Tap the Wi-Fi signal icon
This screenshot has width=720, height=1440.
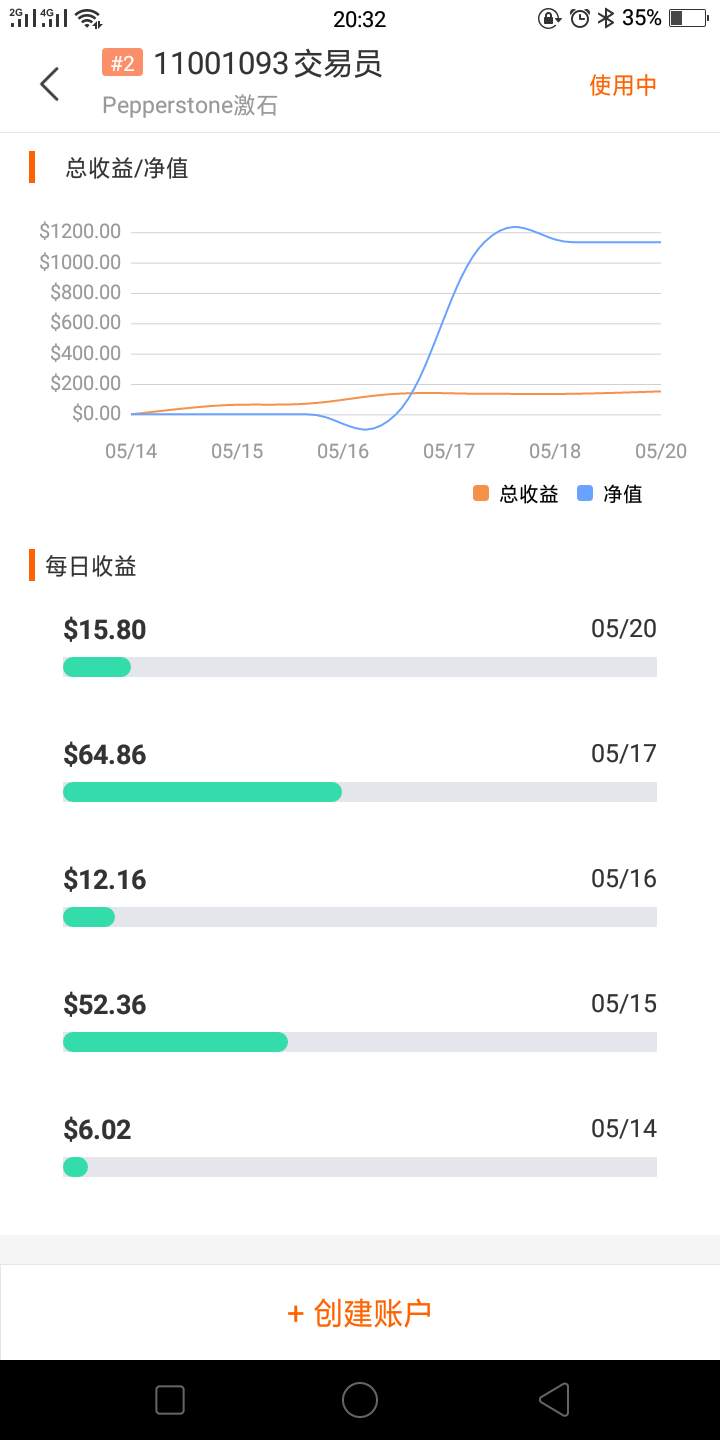pyautogui.click(x=89, y=18)
